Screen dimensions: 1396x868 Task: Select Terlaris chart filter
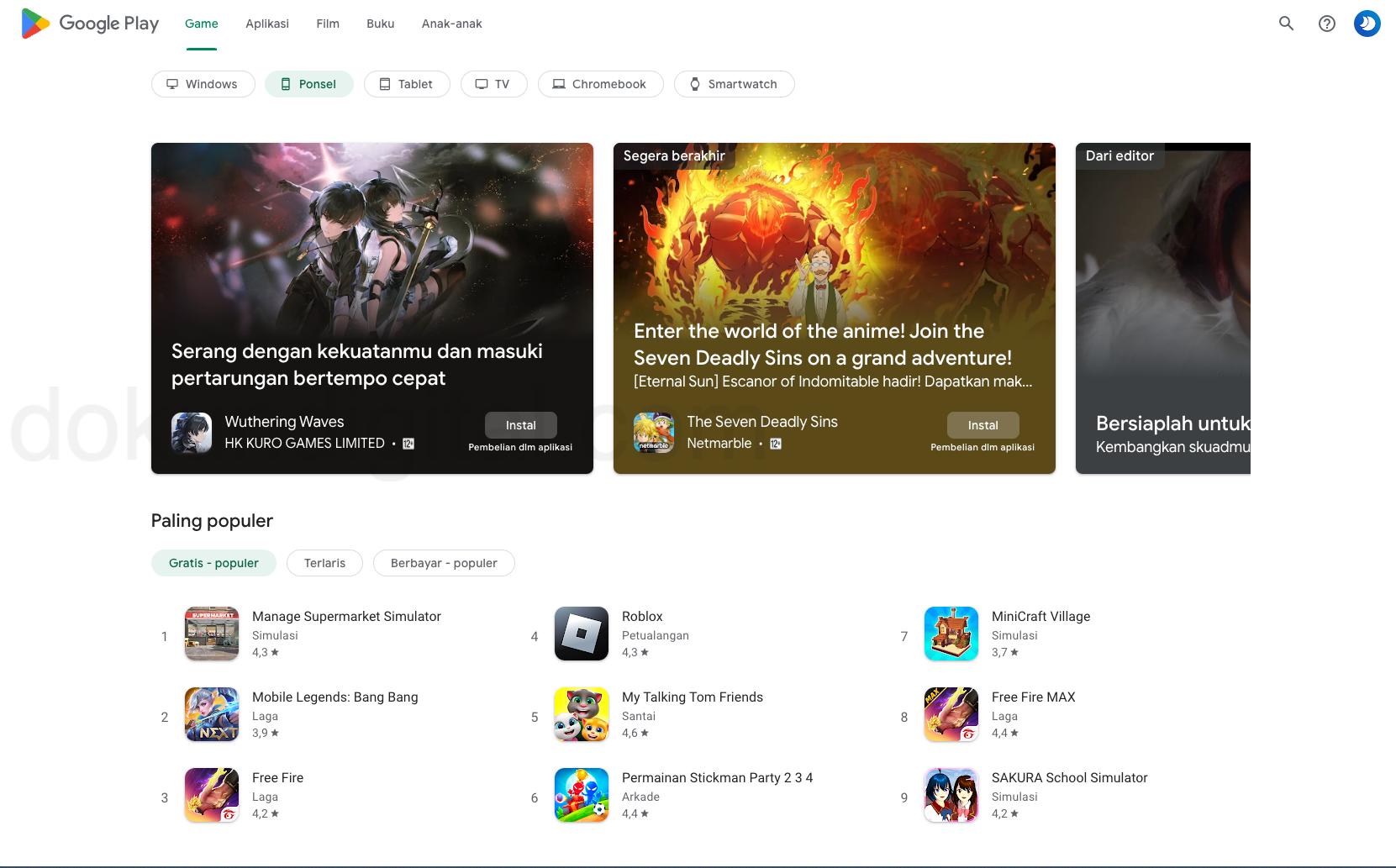click(x=324, y=563)
